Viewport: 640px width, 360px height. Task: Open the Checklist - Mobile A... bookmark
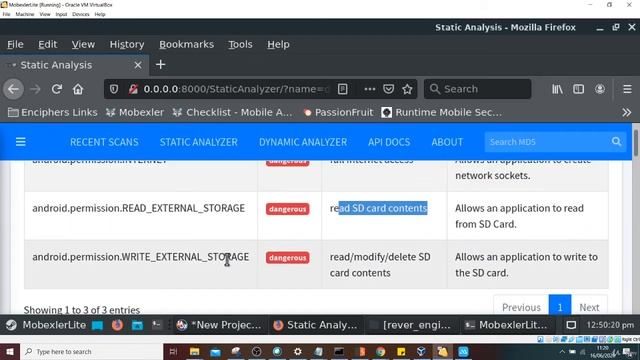[x=232, y=112]
